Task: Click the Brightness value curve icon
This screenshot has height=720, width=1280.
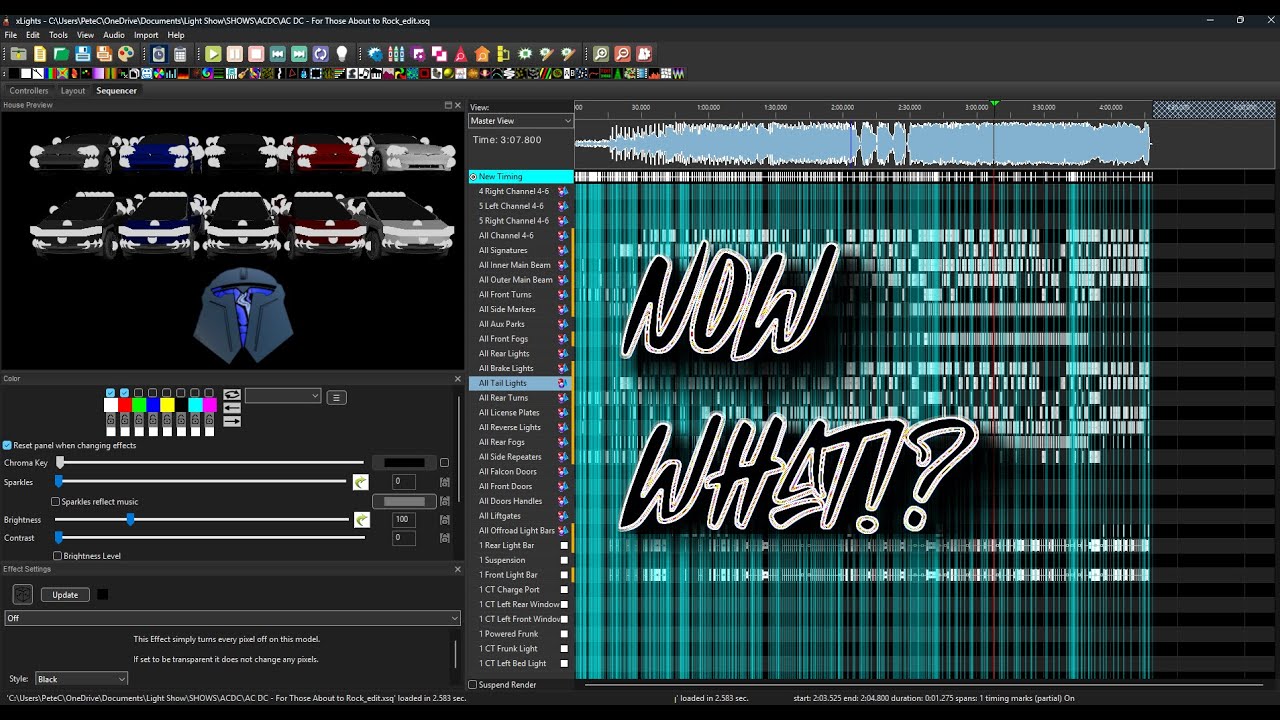Action: pos(362,520)
